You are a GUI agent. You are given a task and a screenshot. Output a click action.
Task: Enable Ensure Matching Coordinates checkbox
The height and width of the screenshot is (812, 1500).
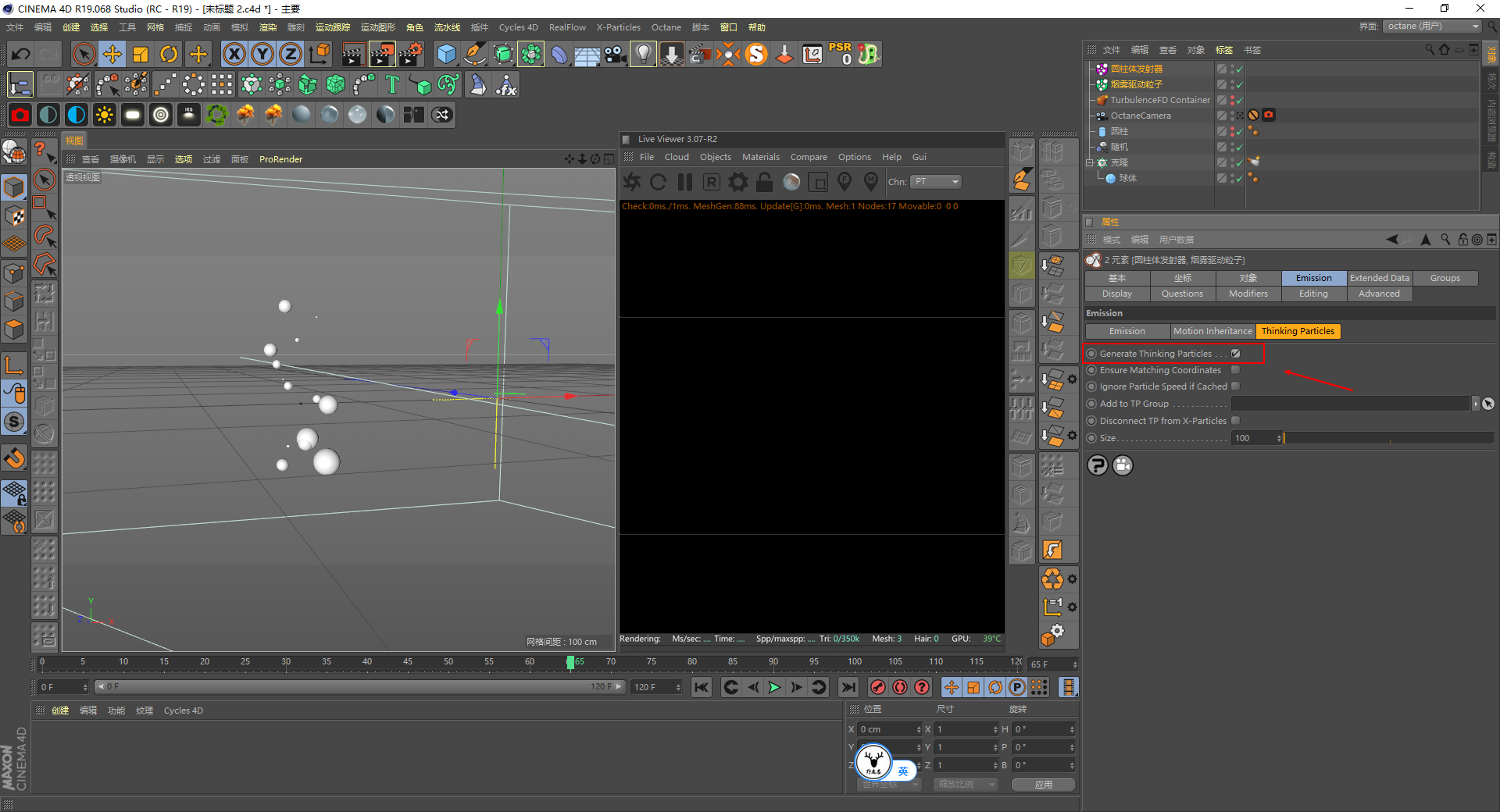pyautogui.click(x=1236, y=370)
